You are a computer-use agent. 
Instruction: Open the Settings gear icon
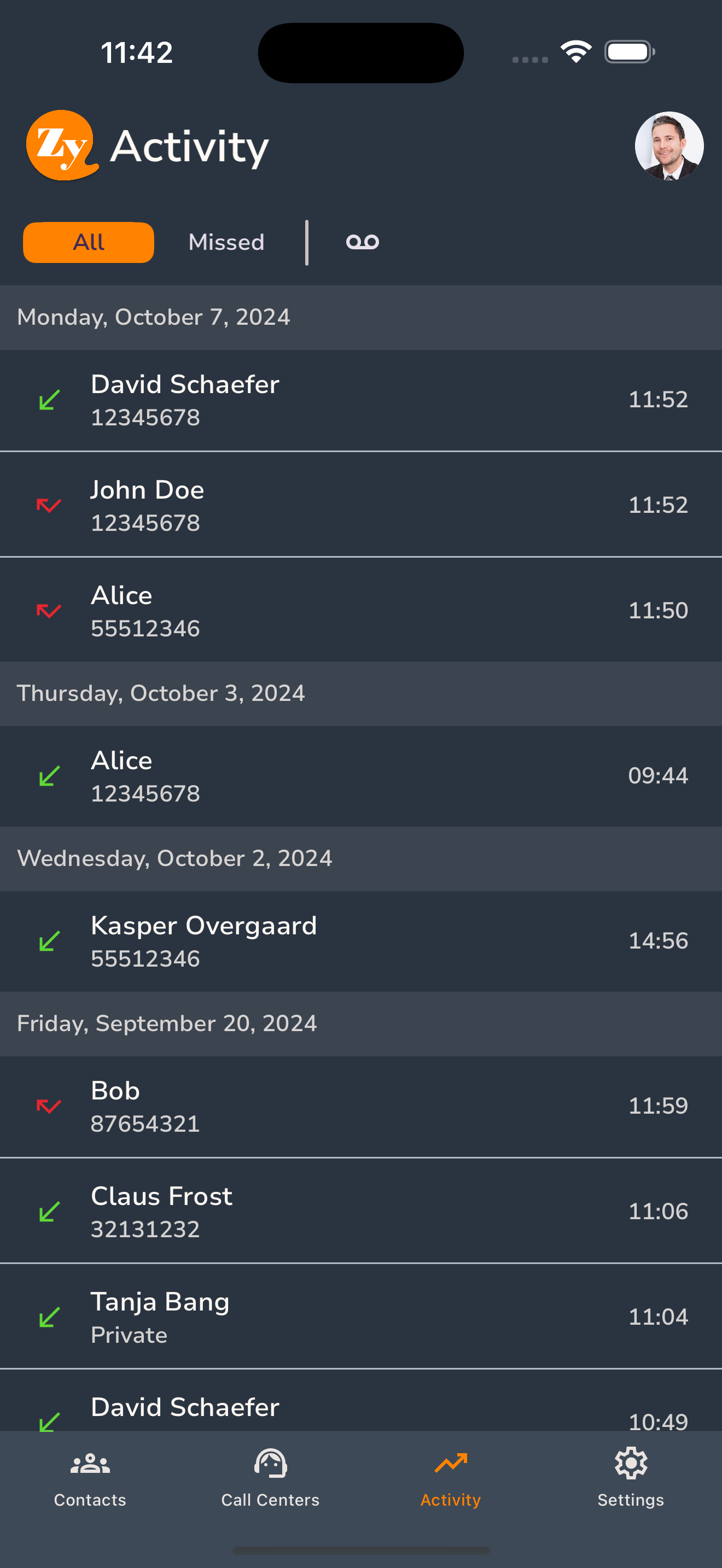click(x=631, y=1464)
